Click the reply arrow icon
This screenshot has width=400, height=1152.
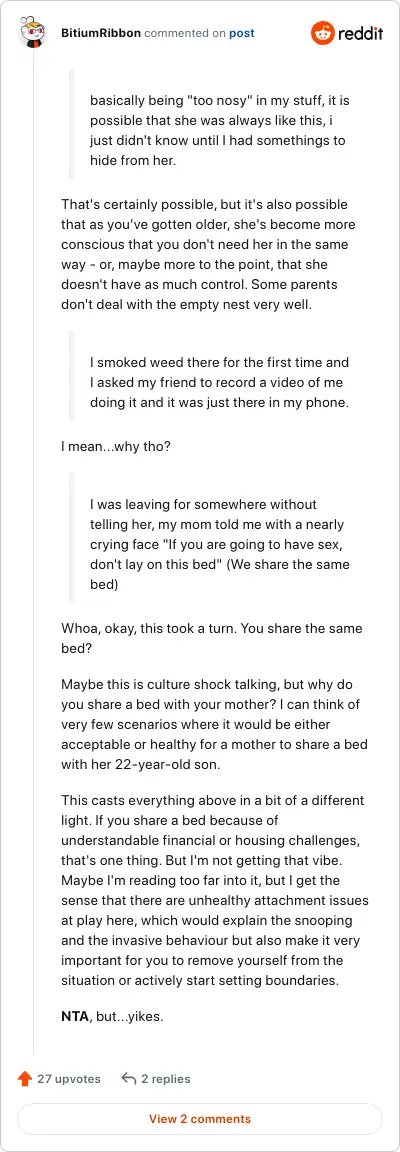[129, 1079]
